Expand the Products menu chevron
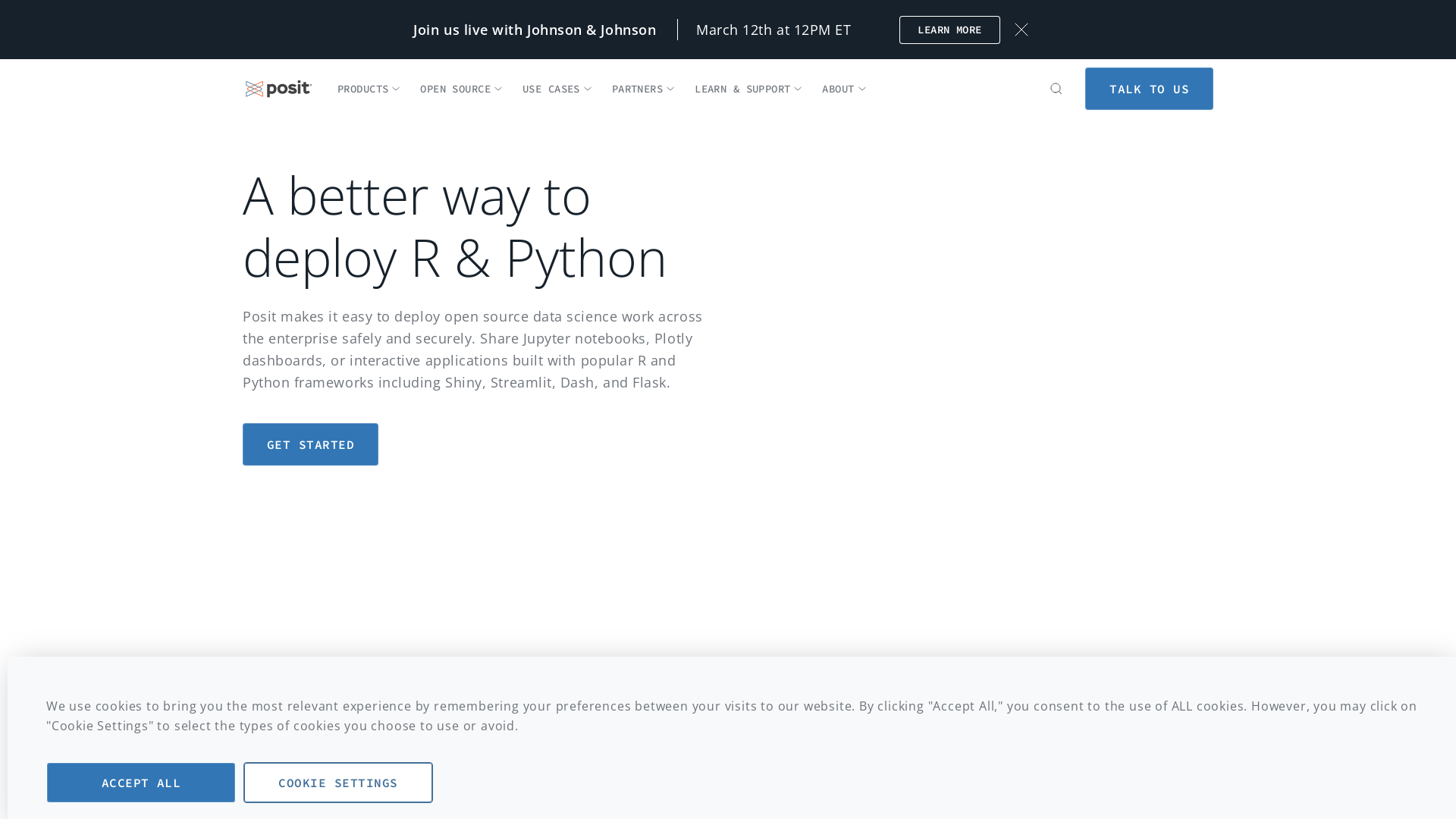This screenshot has height=819, width=1456. pos(396,89)
